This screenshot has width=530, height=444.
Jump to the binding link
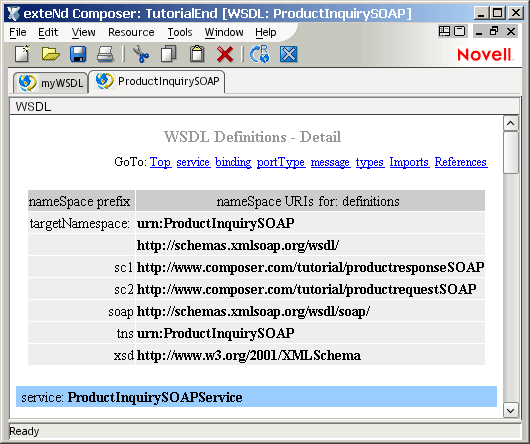pos(233,162)
